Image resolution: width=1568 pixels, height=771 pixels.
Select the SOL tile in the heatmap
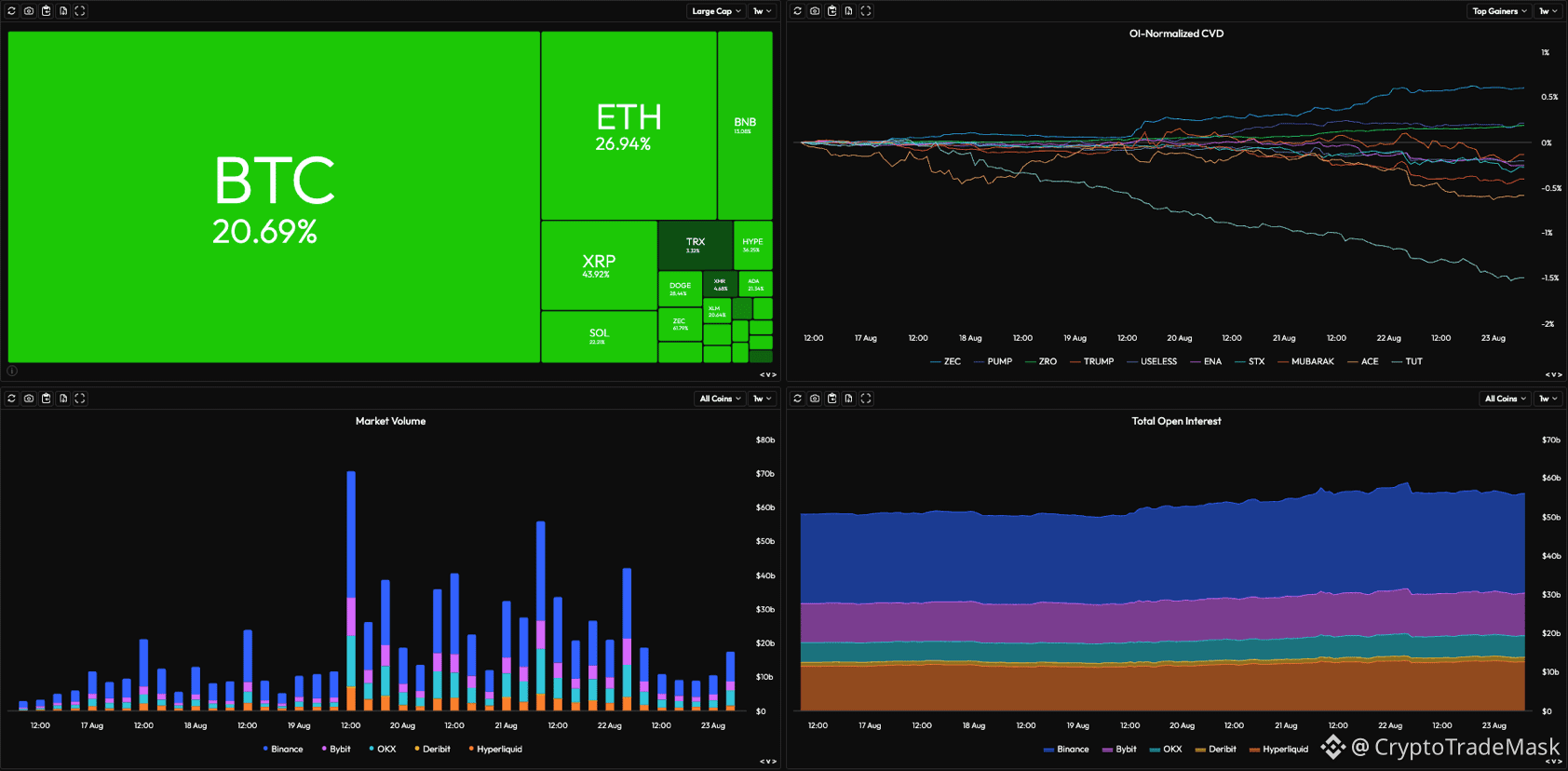pos(599,336)
